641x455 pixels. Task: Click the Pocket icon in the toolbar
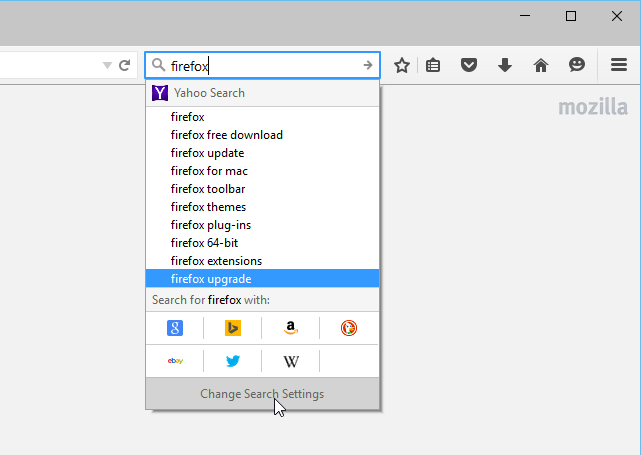[x=469, y=65]
